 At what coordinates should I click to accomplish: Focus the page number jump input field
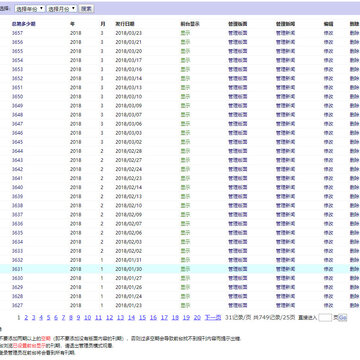(x=325, y=318)
